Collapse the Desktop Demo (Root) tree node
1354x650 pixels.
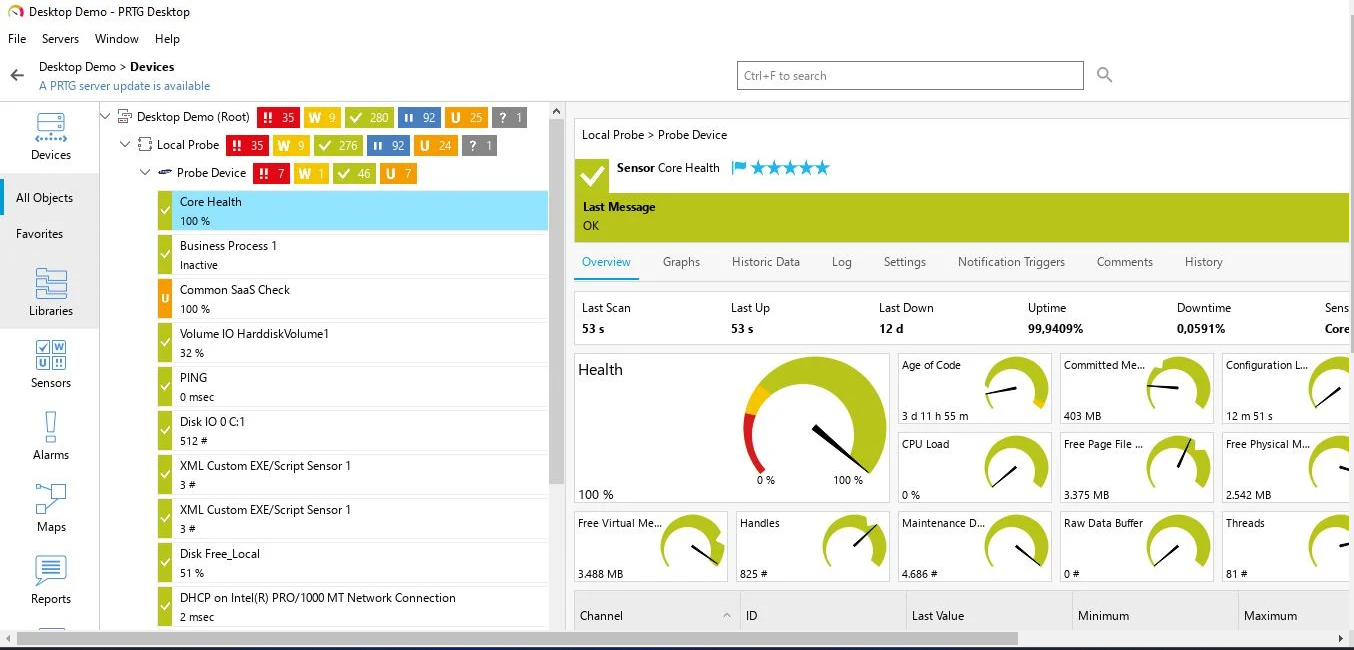click(x=106, y=117)
